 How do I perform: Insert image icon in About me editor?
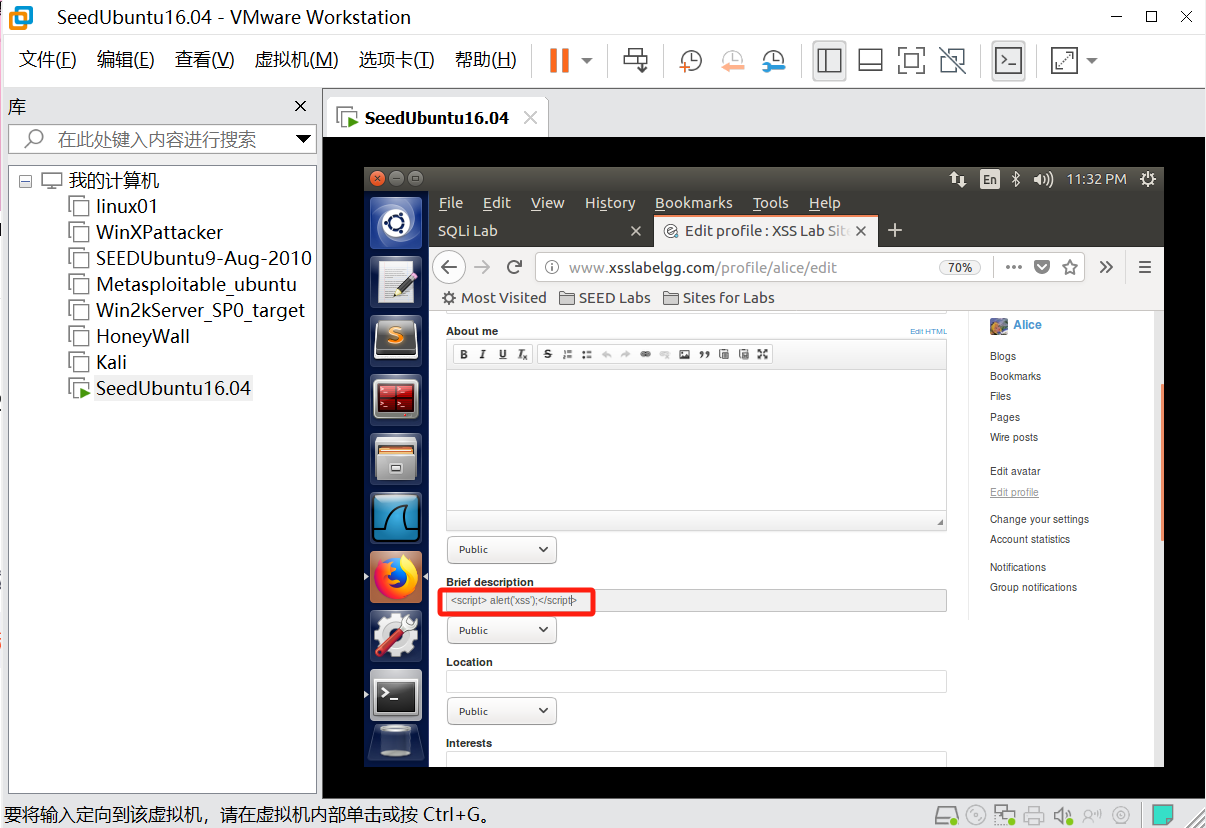(684, 354)
